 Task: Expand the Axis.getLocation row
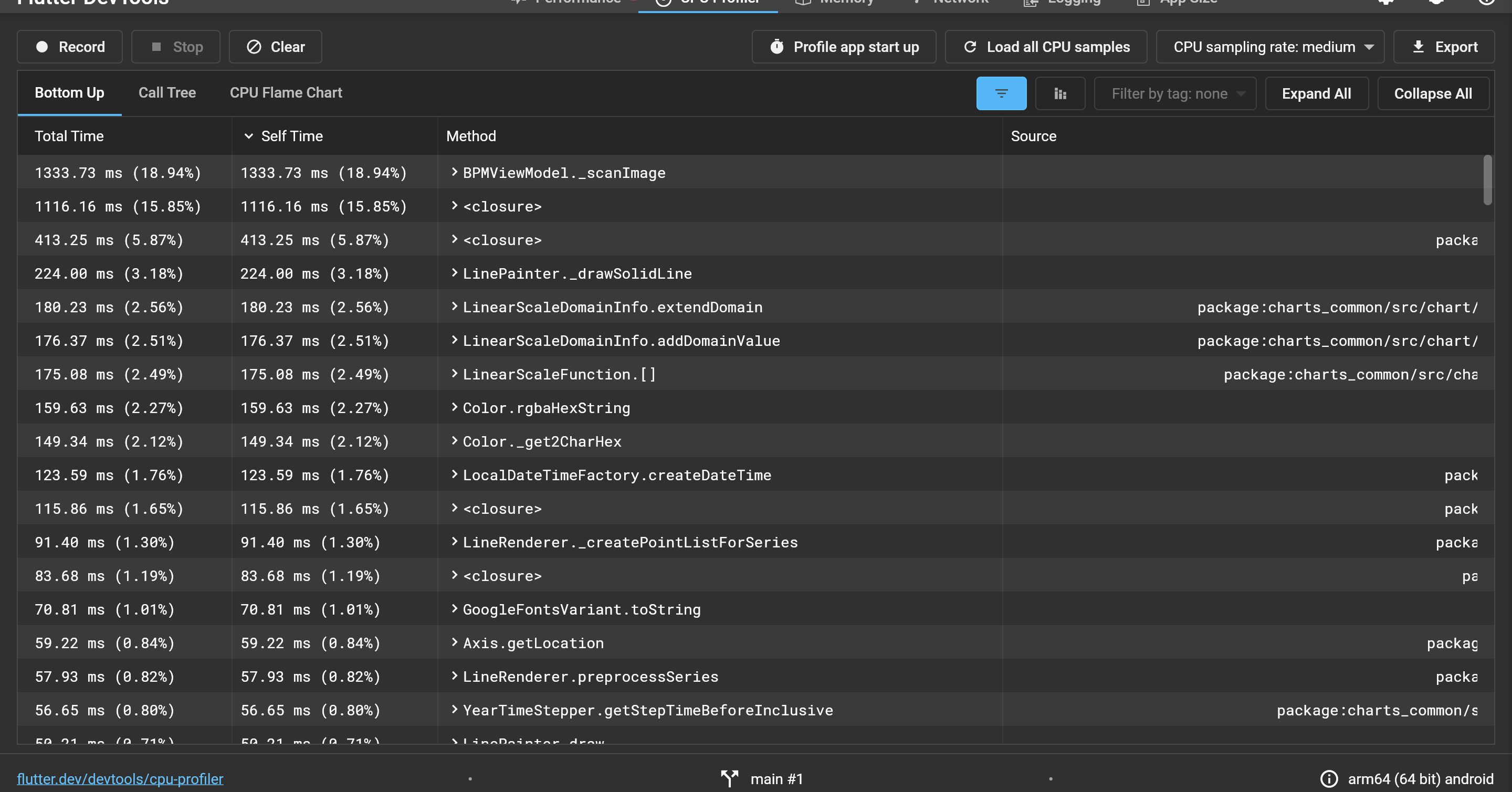[454, 642]
